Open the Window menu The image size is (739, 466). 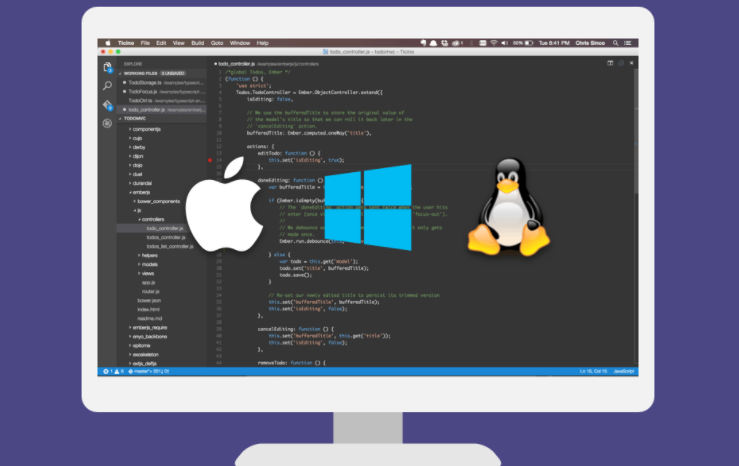(239, 43)
